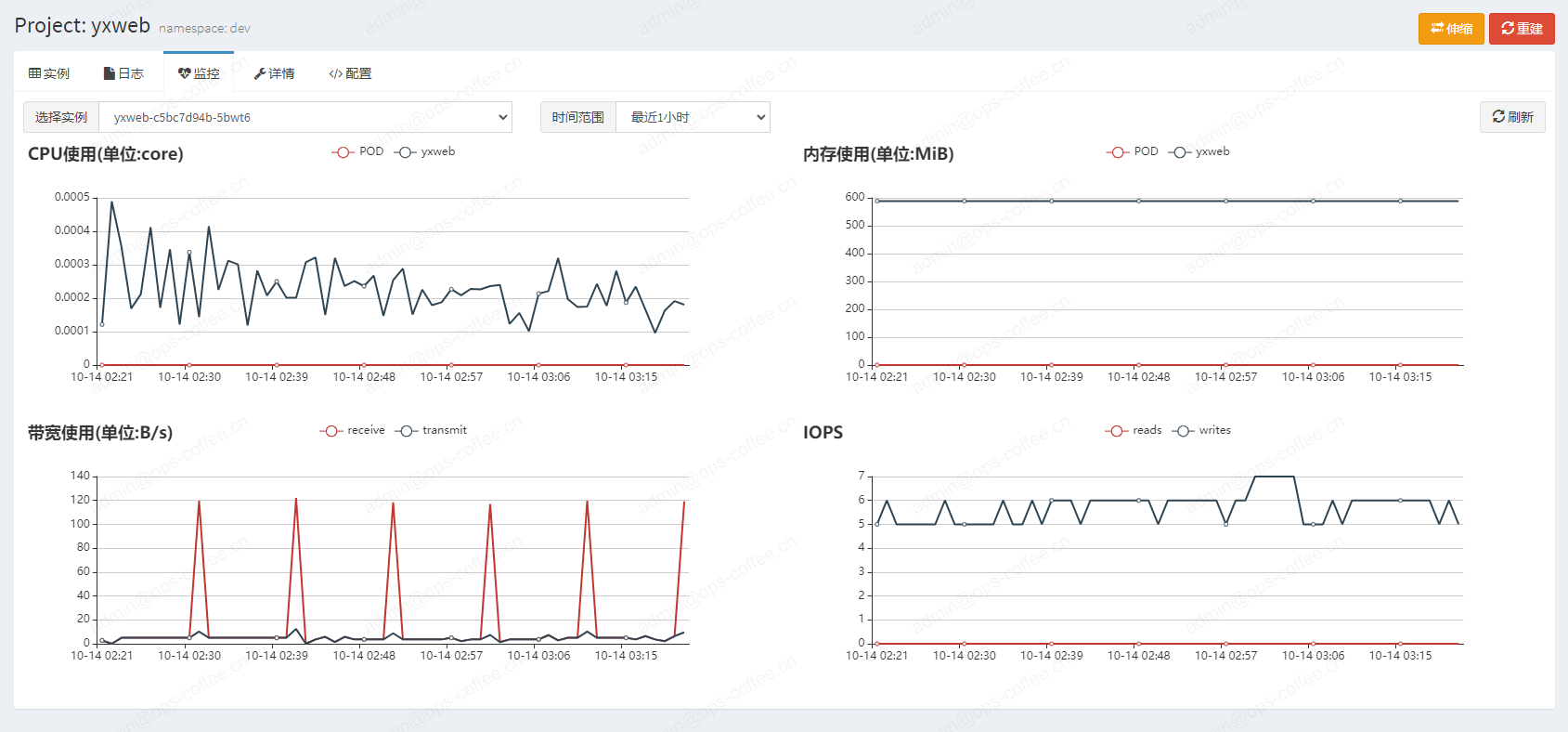Click the table icon on 实例 tab
Screen dimensions: 1568x732
click(34, 73)
